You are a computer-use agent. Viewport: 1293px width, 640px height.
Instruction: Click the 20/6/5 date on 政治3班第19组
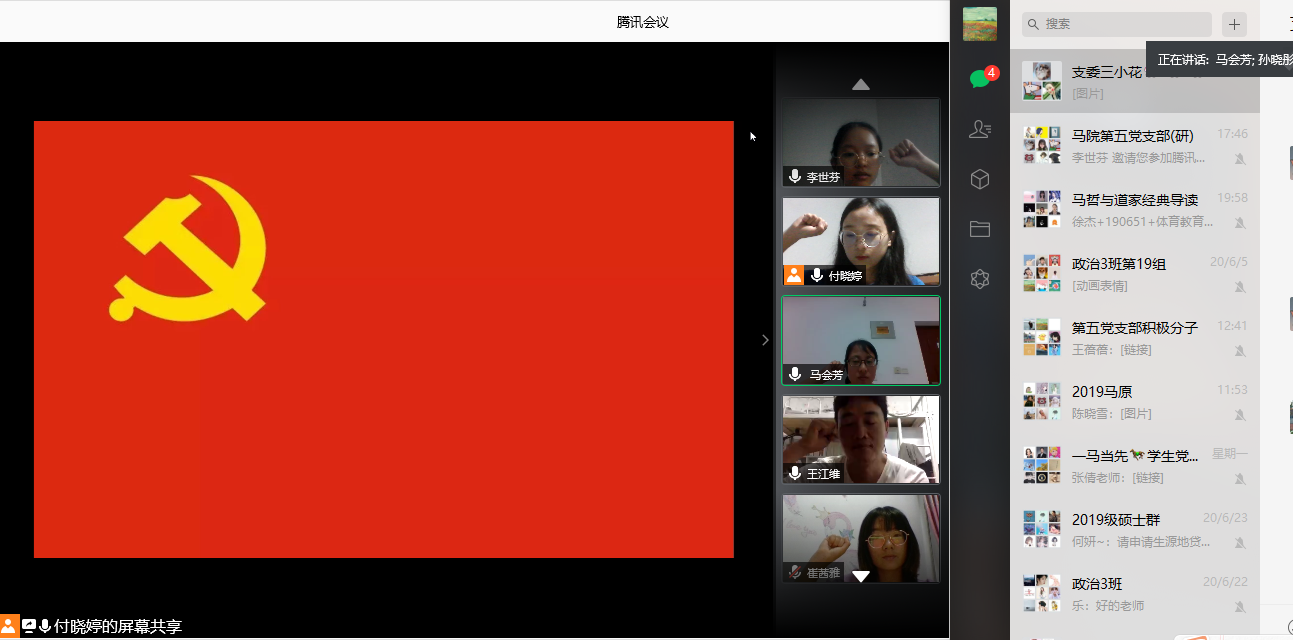click(x=1229, y=262)
